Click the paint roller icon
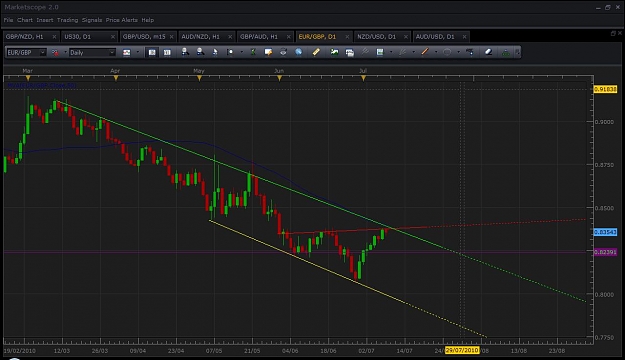 click(470, 52)
